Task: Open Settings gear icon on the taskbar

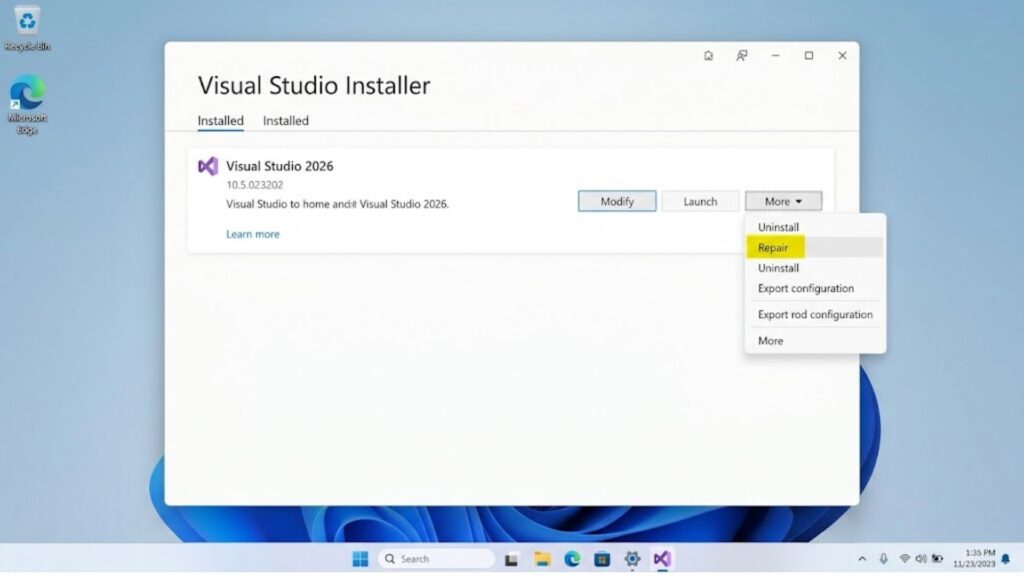Action: tap(632, 559)
